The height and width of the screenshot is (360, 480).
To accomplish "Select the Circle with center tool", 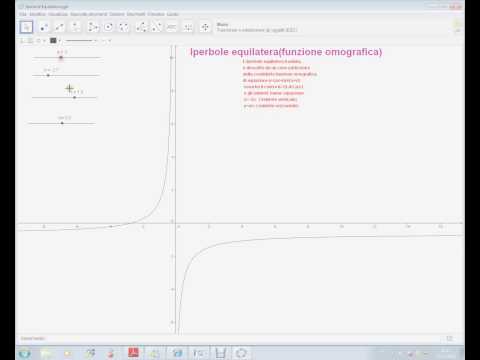I will 108,27.
